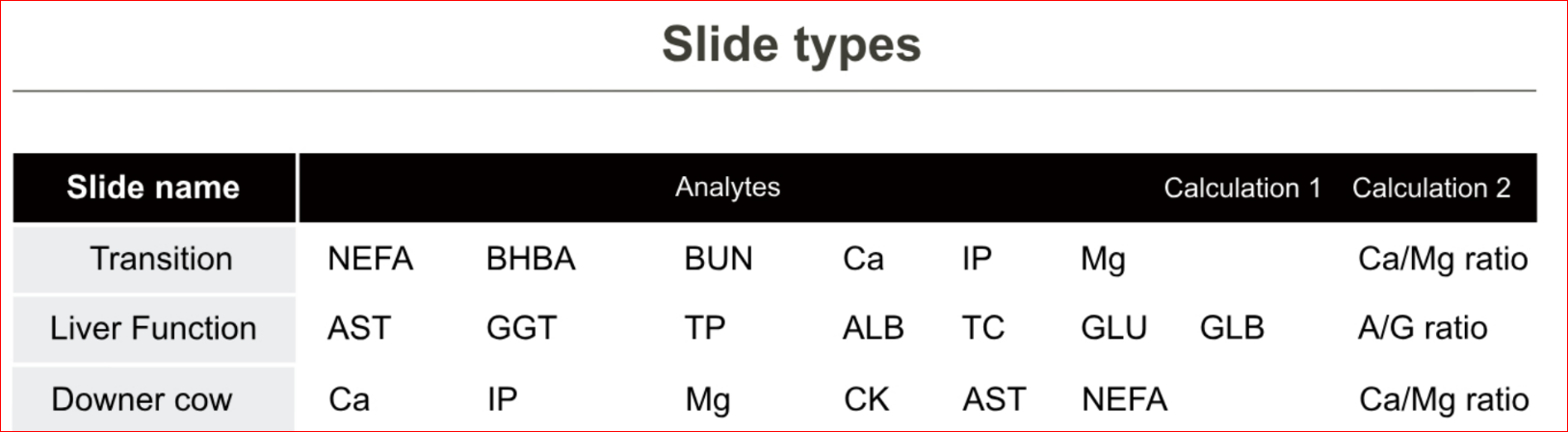Click the Liver Function row label
Screen dimensions: 1568x432
(153, 329)
